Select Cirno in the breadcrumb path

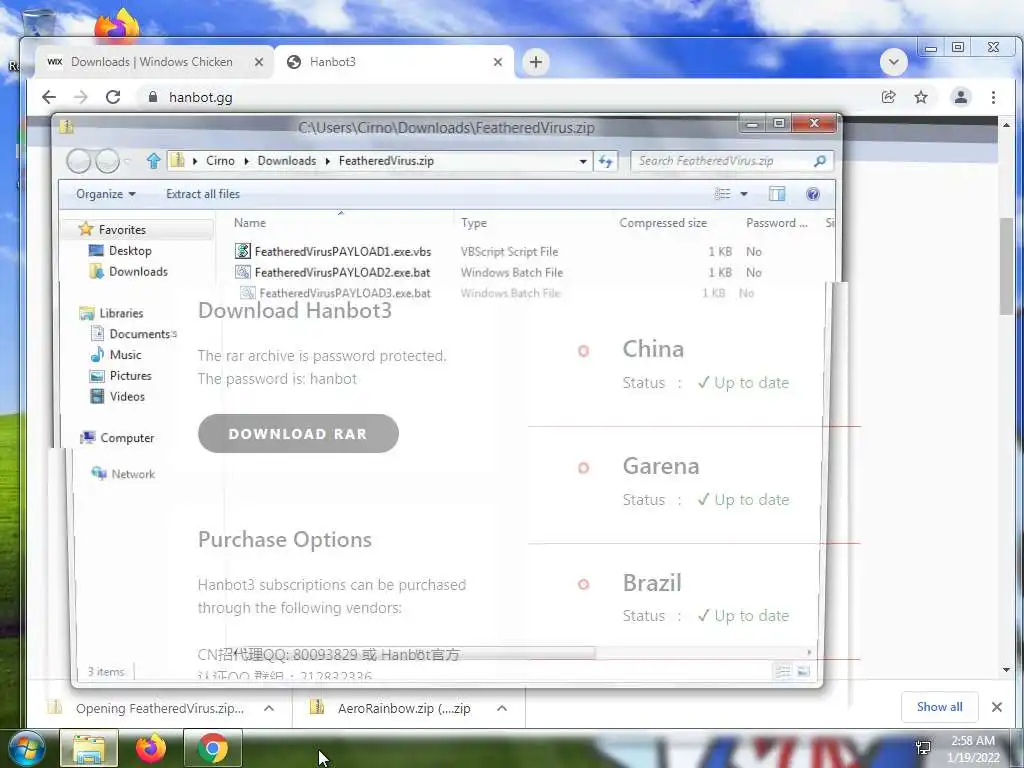click(220, 161)
